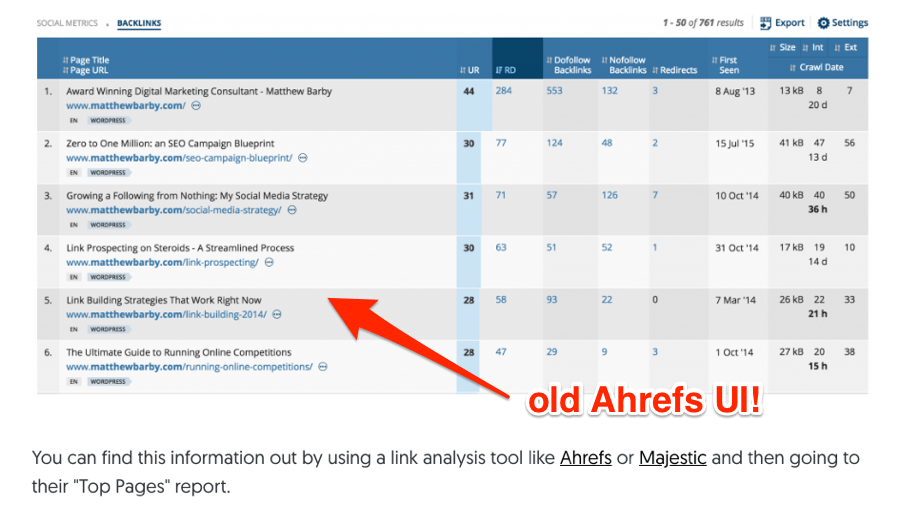Open the Ahrefs link in the paragraph

585,457
